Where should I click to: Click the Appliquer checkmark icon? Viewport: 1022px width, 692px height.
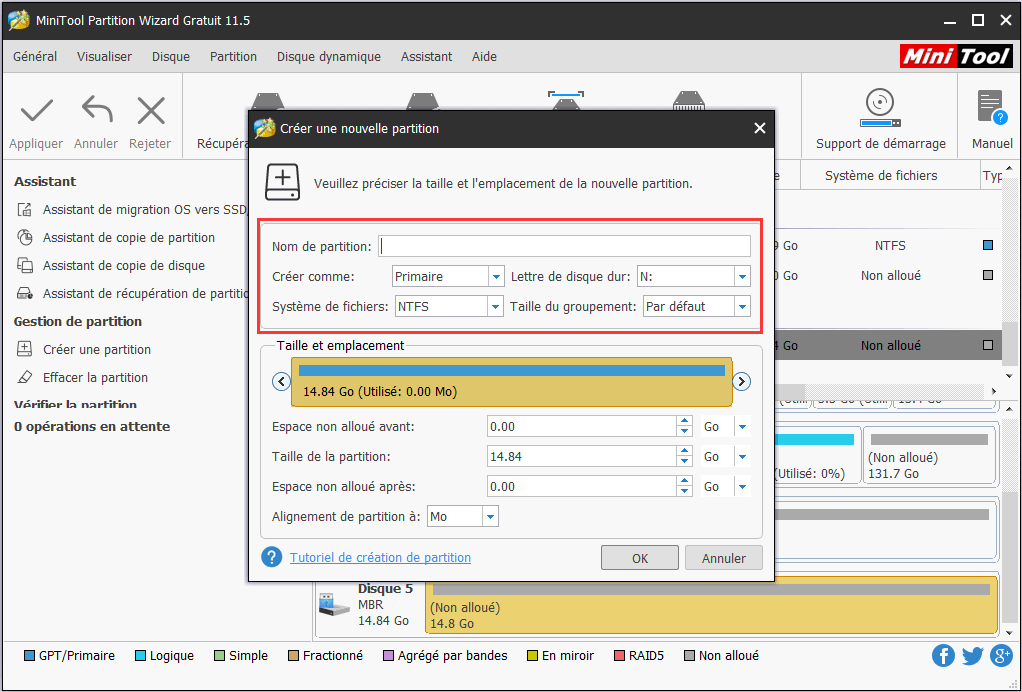37,111
